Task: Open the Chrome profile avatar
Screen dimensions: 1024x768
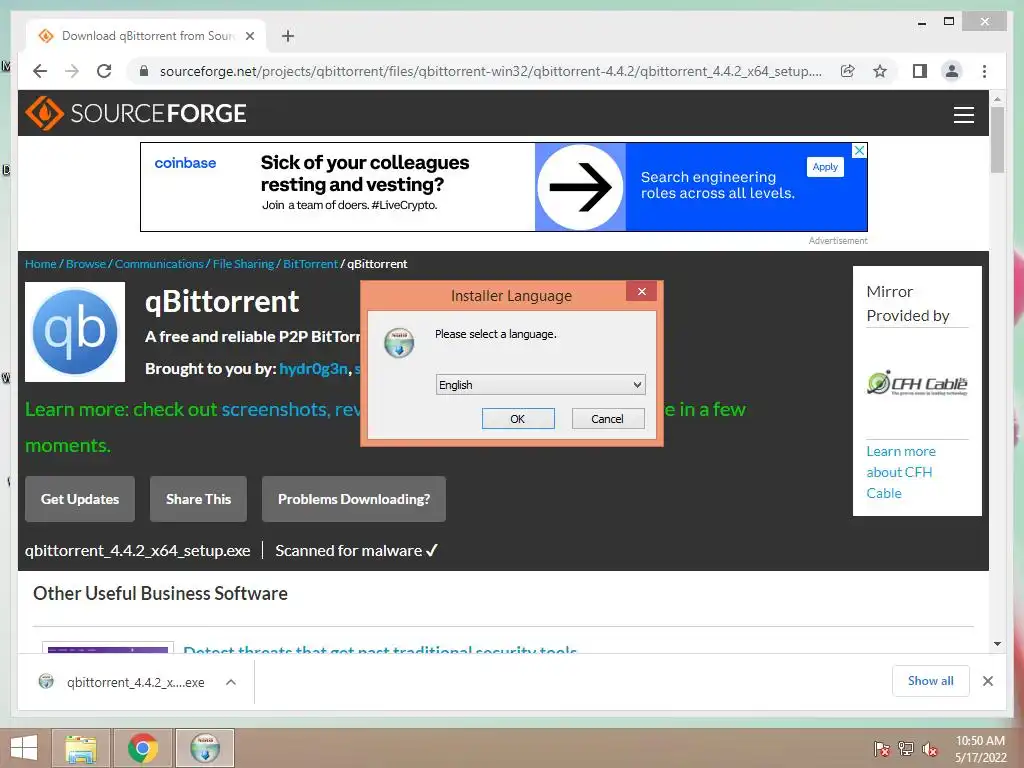Action: tap(952, 71)
